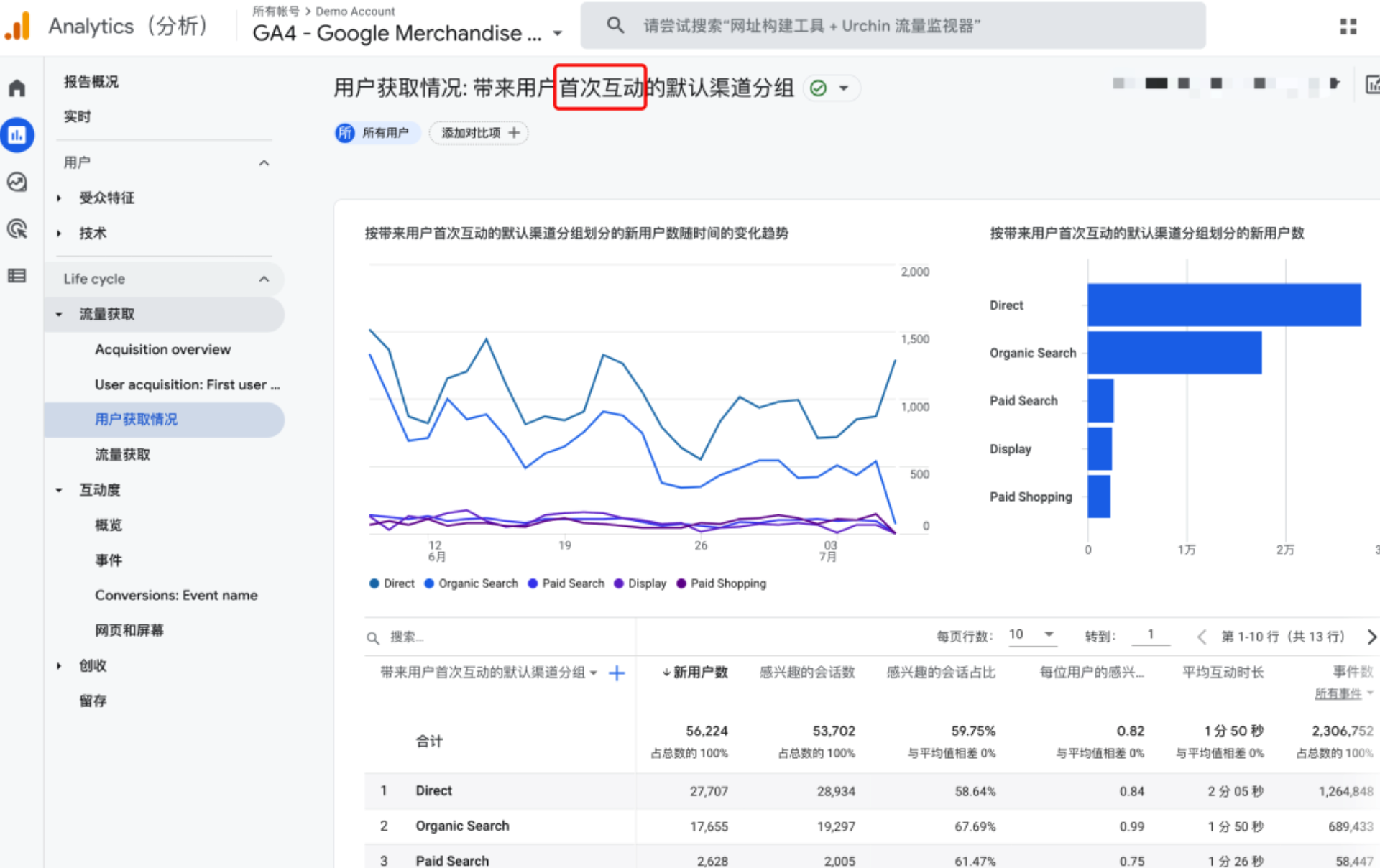Open the Google apps grid icon

click(1348, 27)
